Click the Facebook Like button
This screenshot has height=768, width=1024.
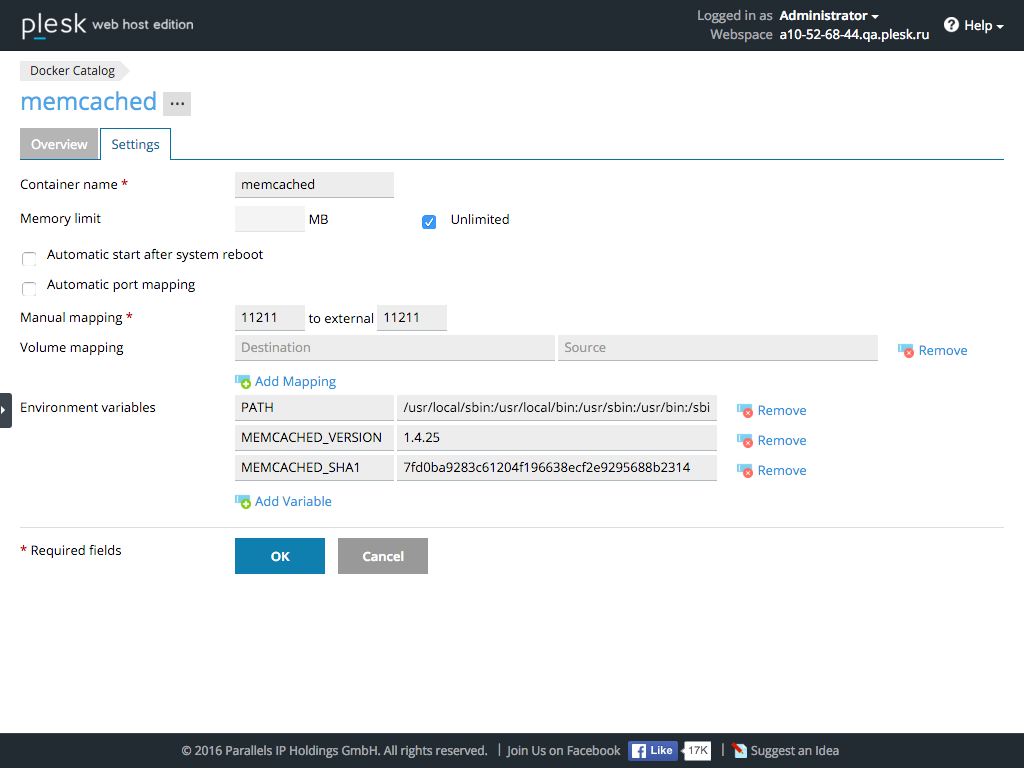(652, 750)
